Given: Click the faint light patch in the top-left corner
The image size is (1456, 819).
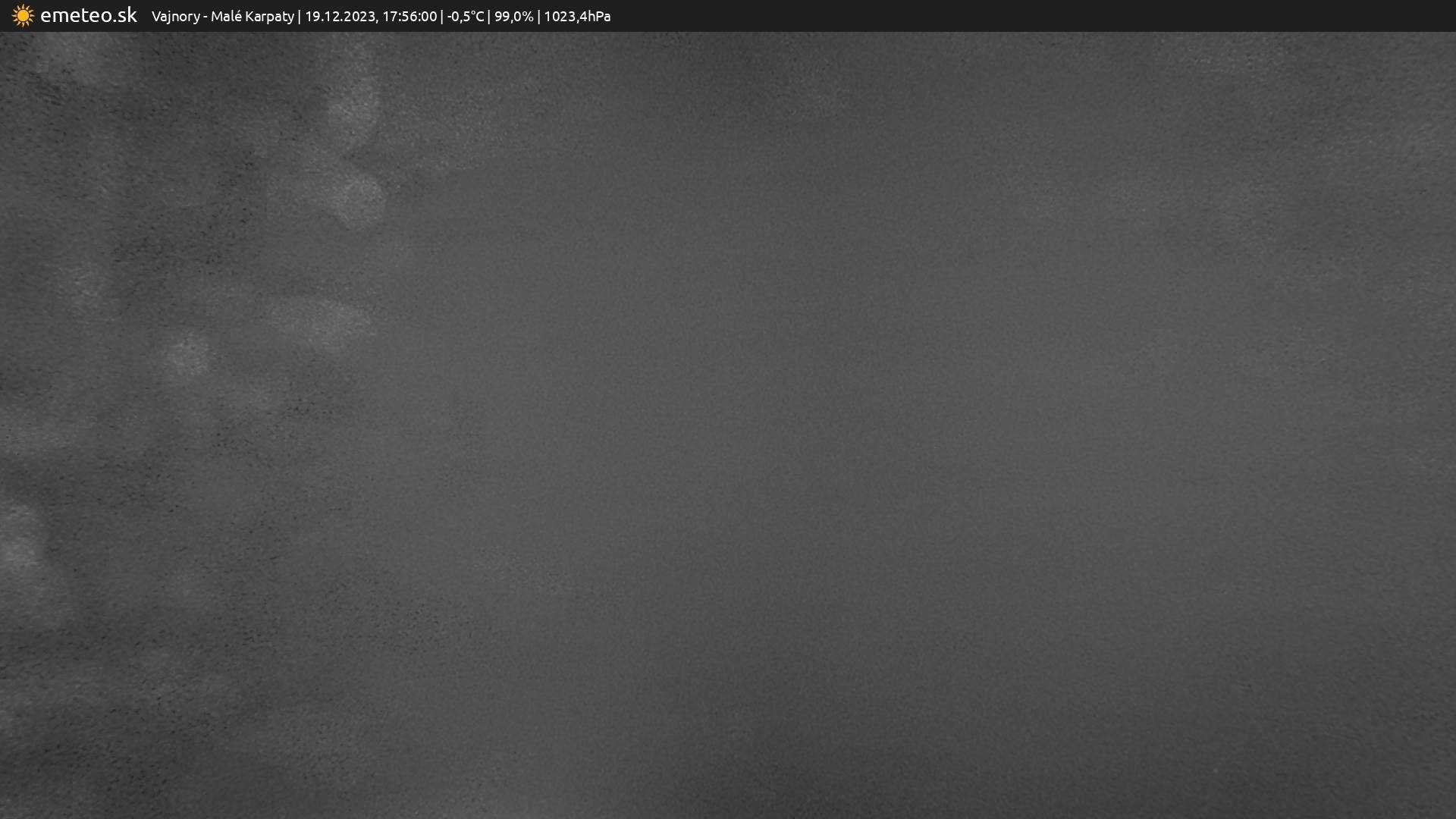Looking at the screenshot, I should [76, 59].
